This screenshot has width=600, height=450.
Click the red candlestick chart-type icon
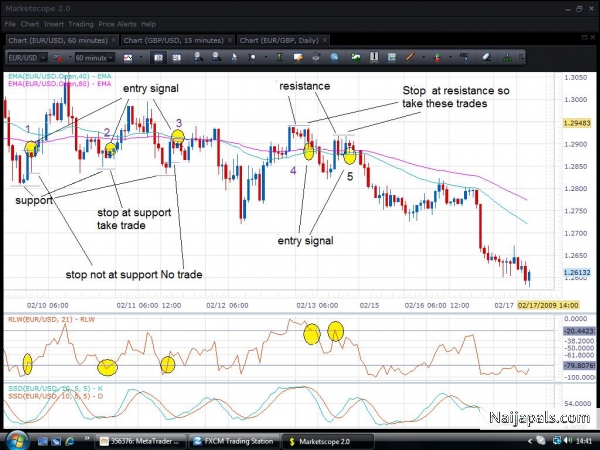coord(57,58)
